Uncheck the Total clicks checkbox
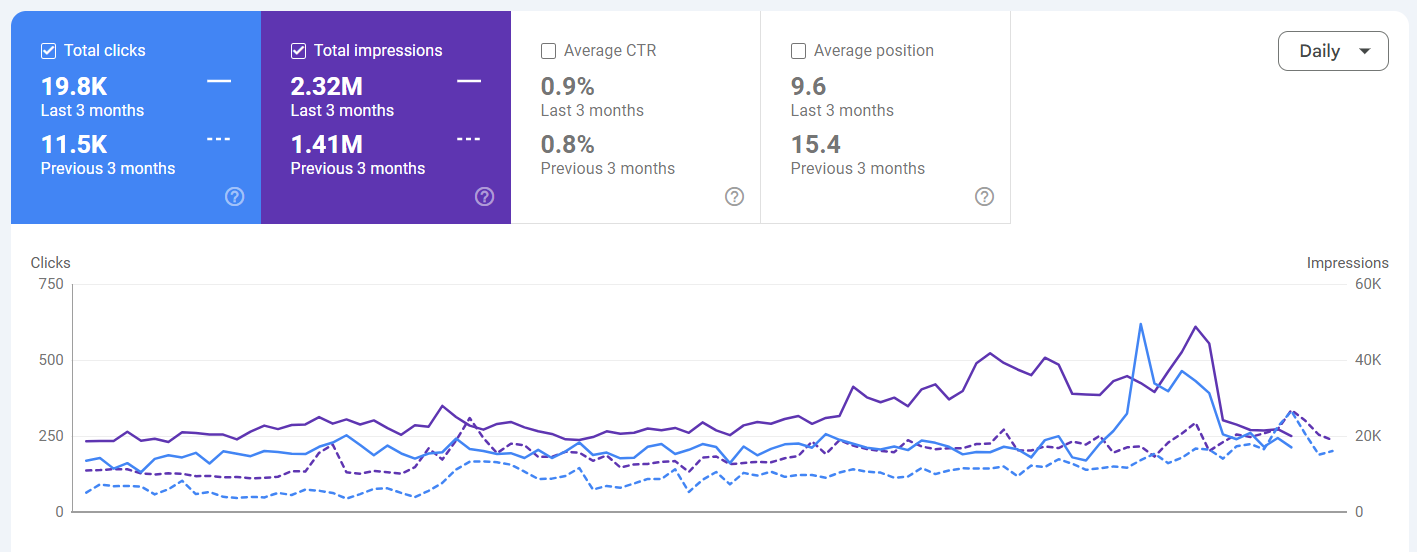The width and height of the screenshot is (1417, 552). (48, 51)
